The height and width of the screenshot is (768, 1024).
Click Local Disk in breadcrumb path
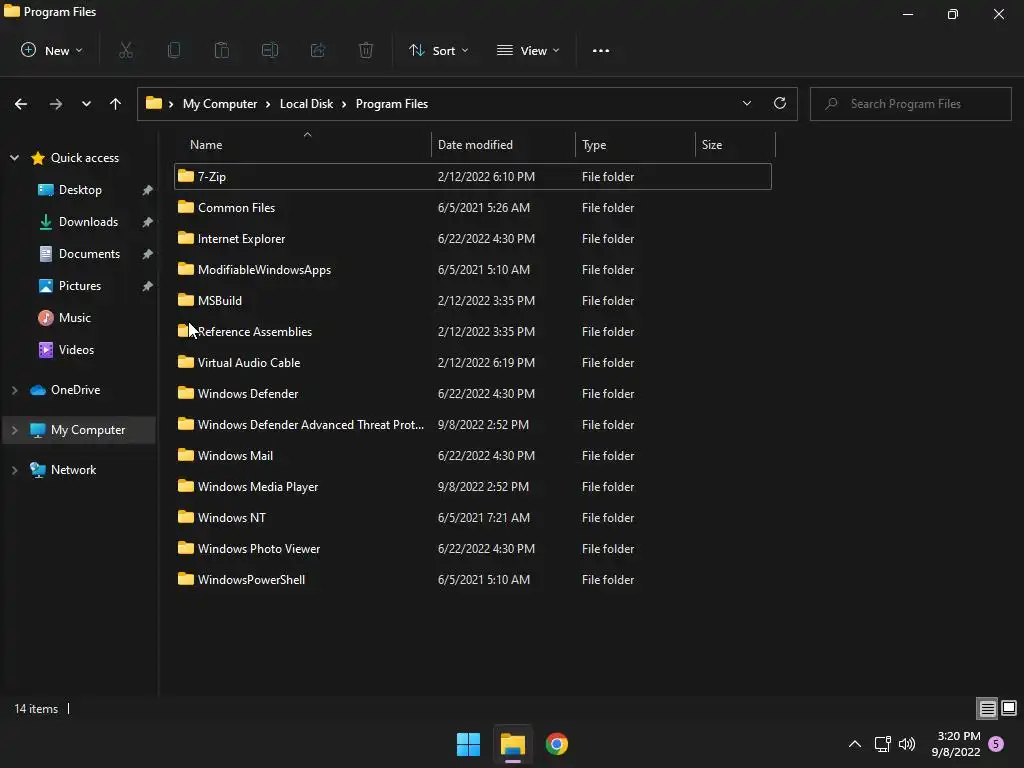tap(306, 104)
